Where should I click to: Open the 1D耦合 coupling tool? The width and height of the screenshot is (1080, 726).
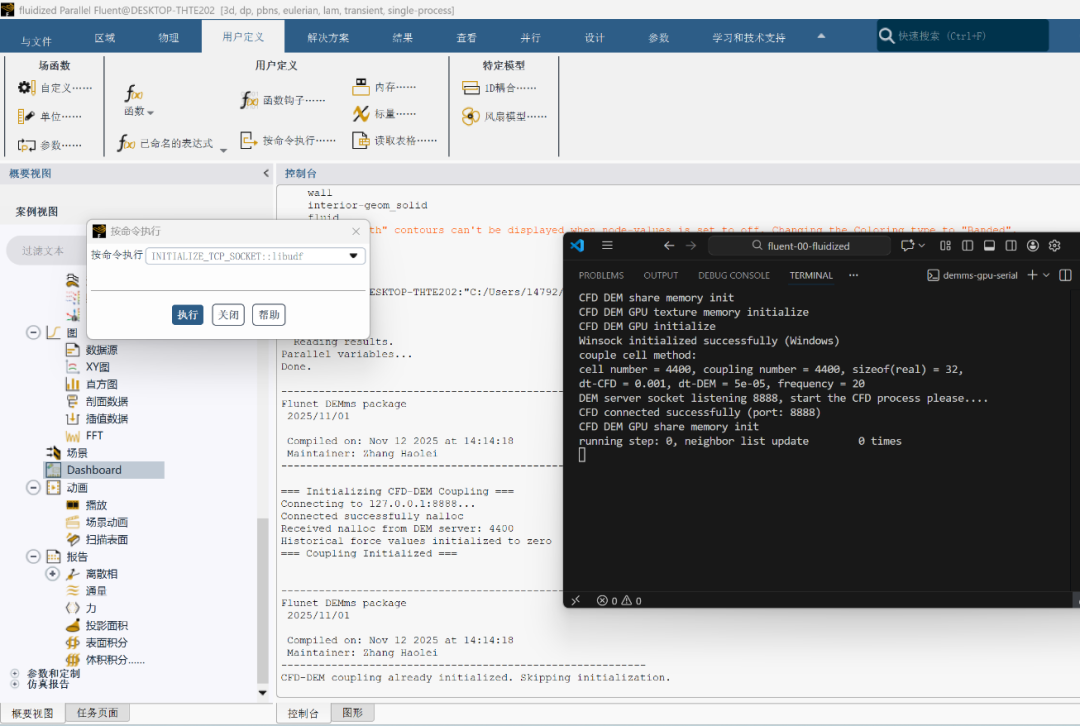coord(471,88)
